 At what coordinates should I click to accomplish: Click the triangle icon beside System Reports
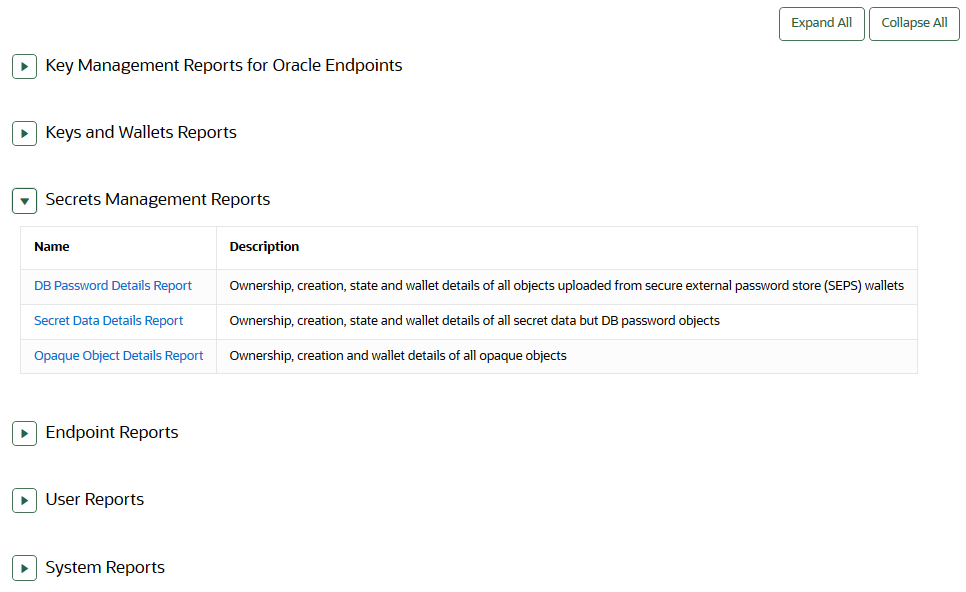[24, 568]
